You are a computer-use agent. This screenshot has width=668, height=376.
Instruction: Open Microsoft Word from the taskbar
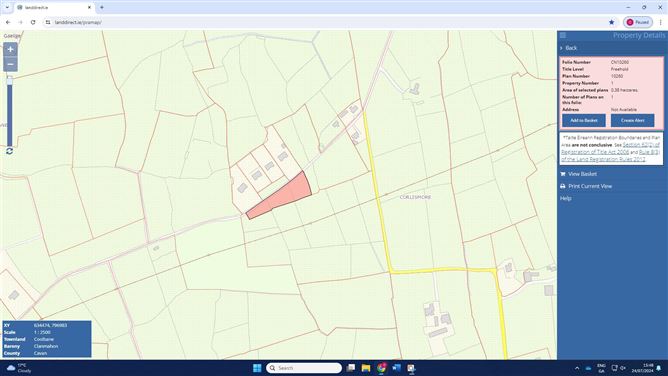click(x=396, y=368)
